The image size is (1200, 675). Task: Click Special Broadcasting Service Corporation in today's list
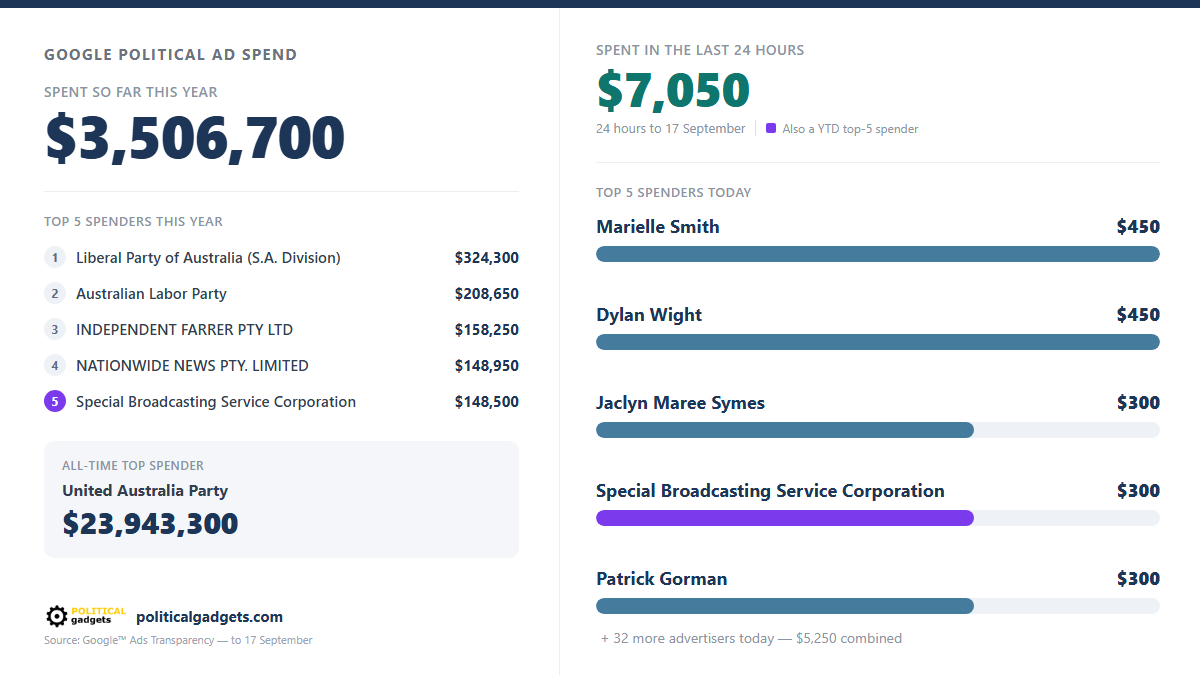pos(770,491)
